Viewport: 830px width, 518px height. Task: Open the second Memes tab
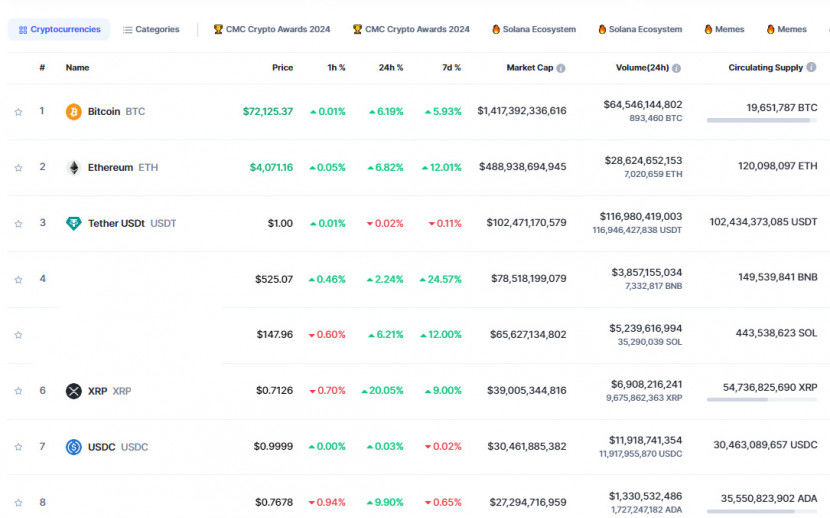click(787, 30)
